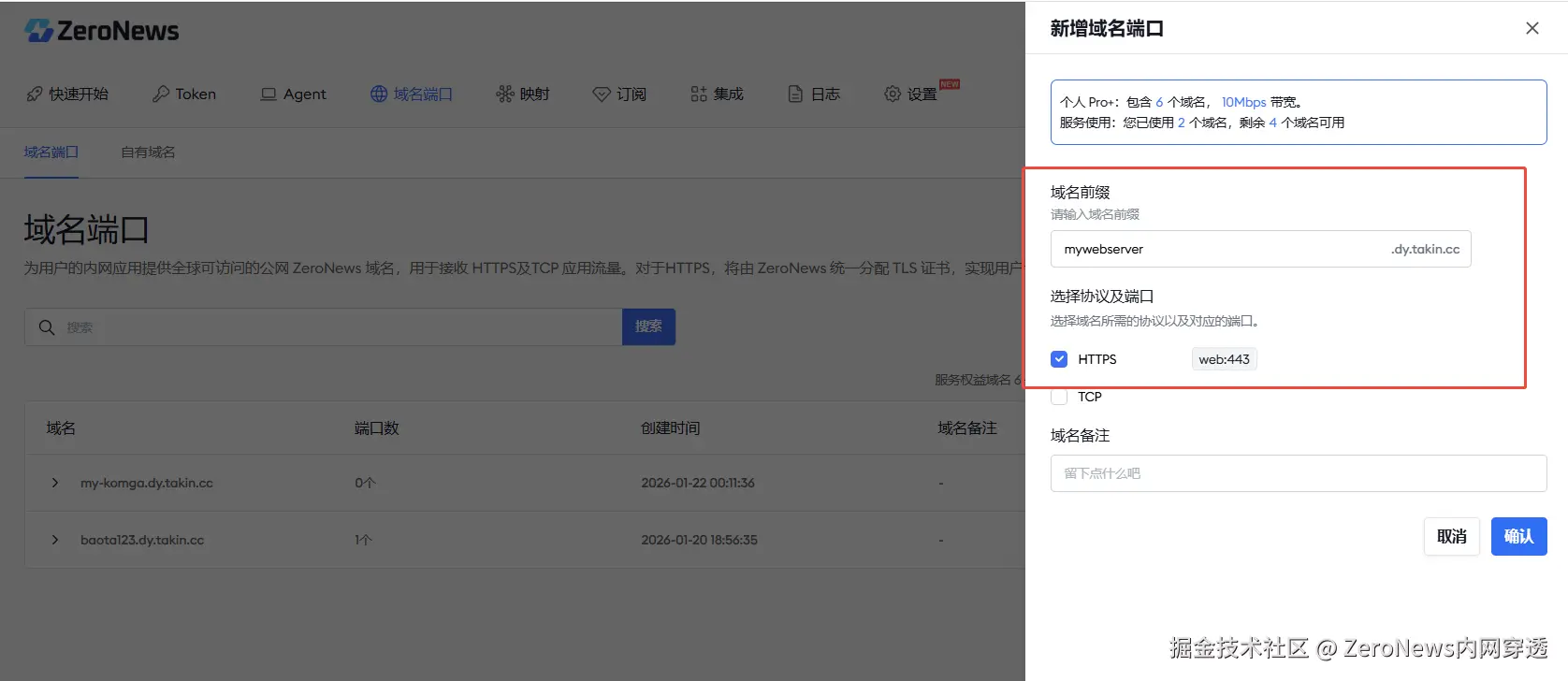Open the 日志 menu item
The image size is (1568, 681).
[x=814, y=94]
